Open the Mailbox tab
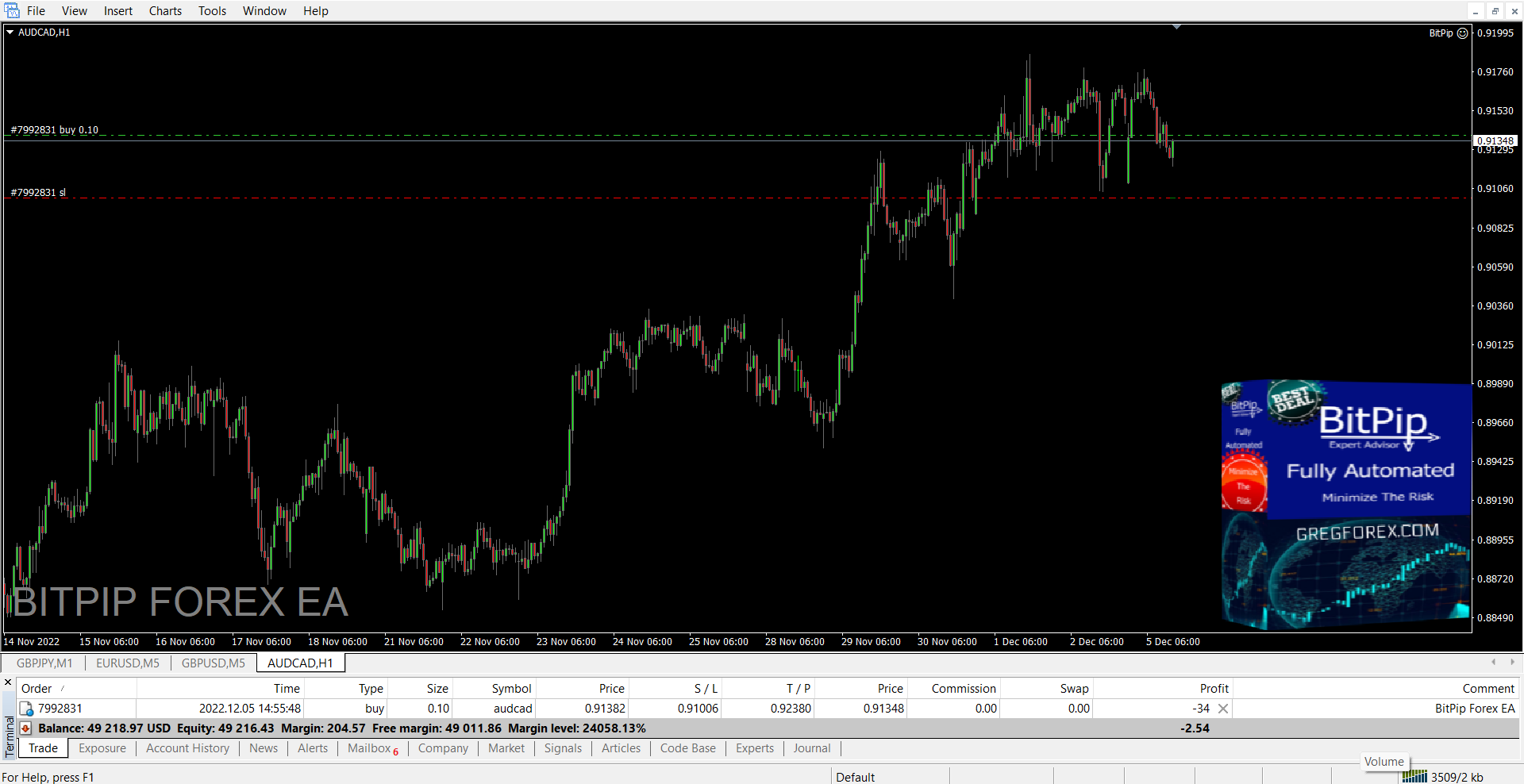The image size is (1524, 784). tap(369, 748)
